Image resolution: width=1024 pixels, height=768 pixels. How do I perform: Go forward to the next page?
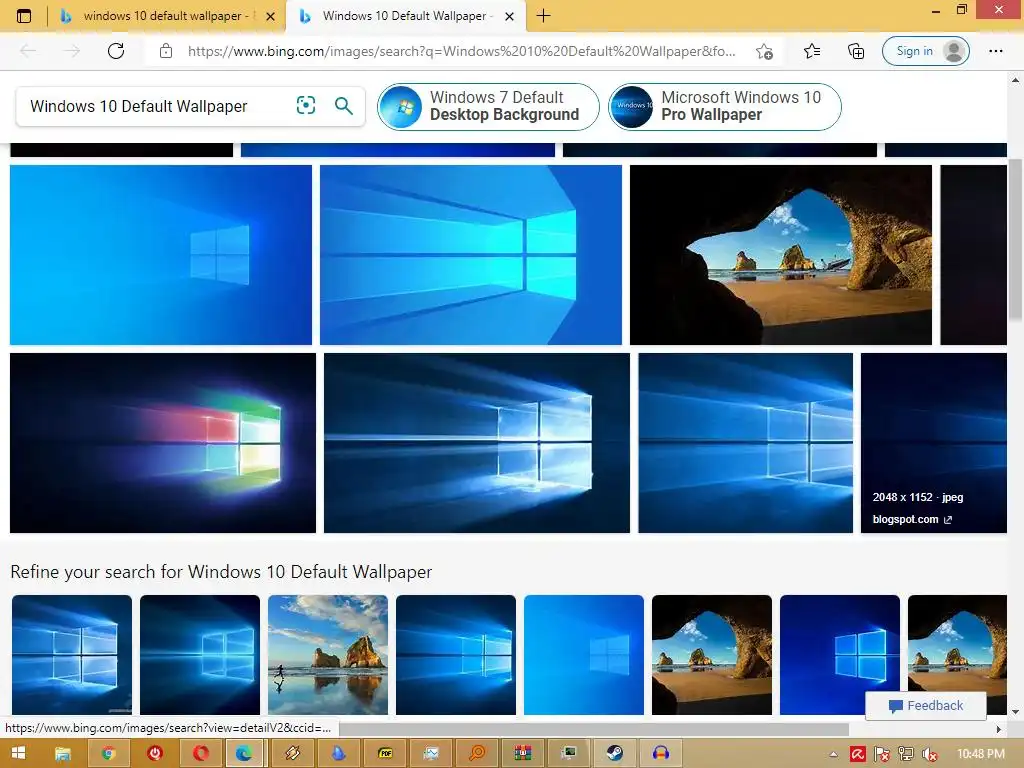[72, 51]
